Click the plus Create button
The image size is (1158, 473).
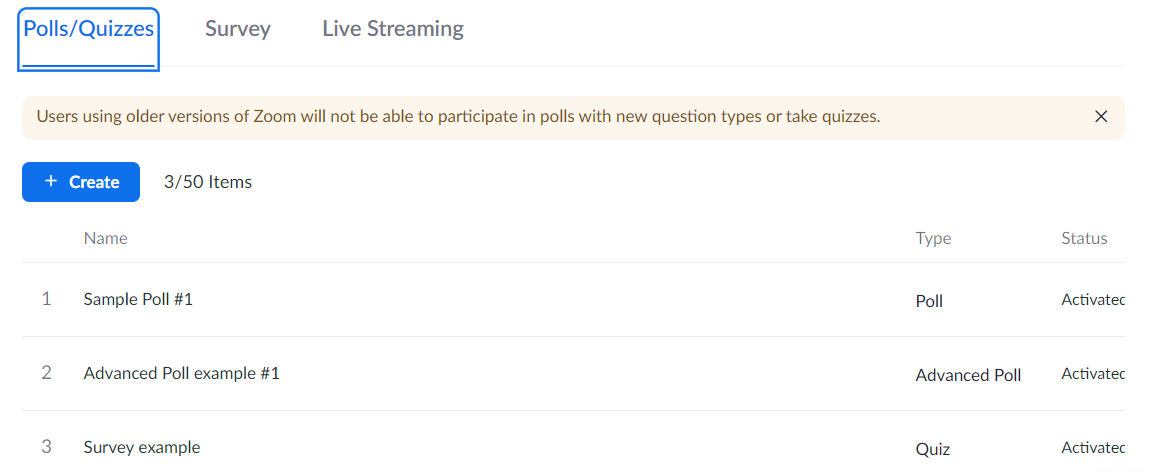[81, 182]
